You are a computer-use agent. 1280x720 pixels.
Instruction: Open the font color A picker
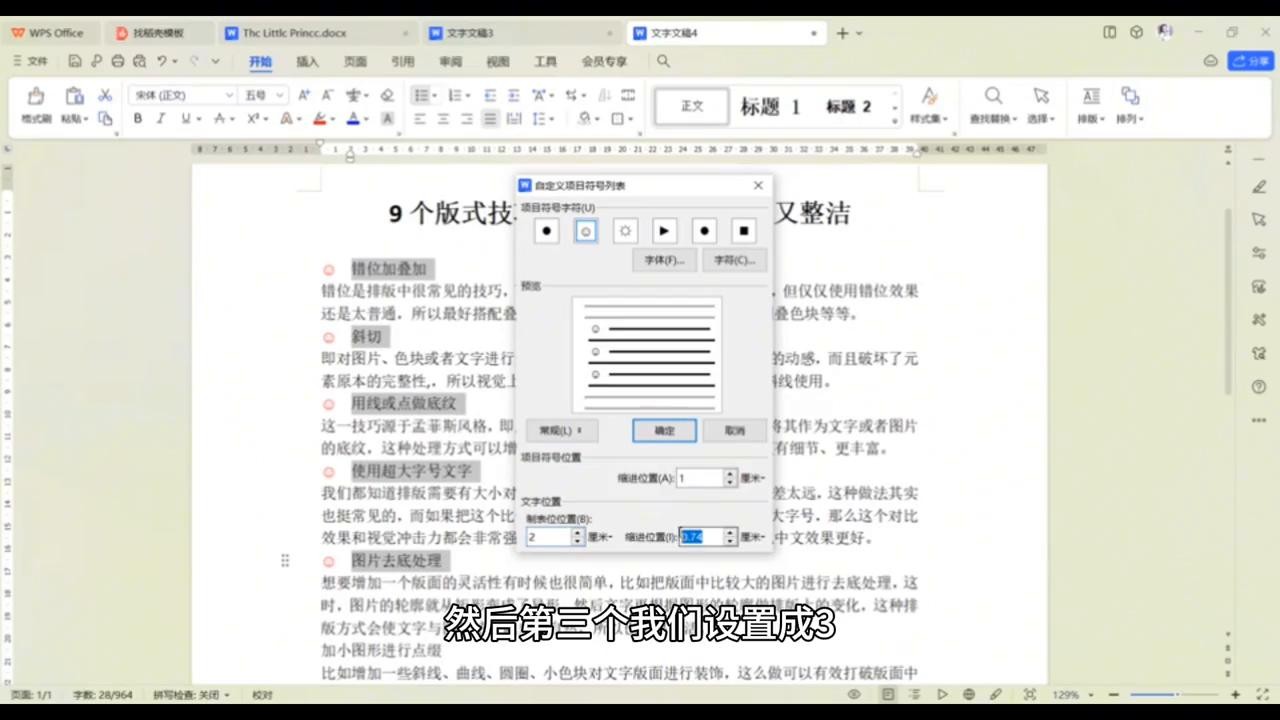352,118
